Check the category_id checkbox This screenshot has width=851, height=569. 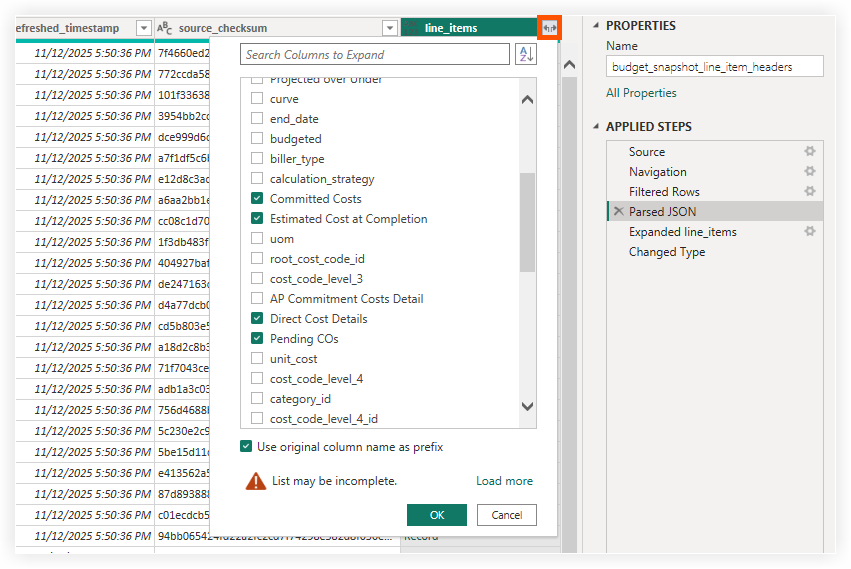tap(257, 399)
